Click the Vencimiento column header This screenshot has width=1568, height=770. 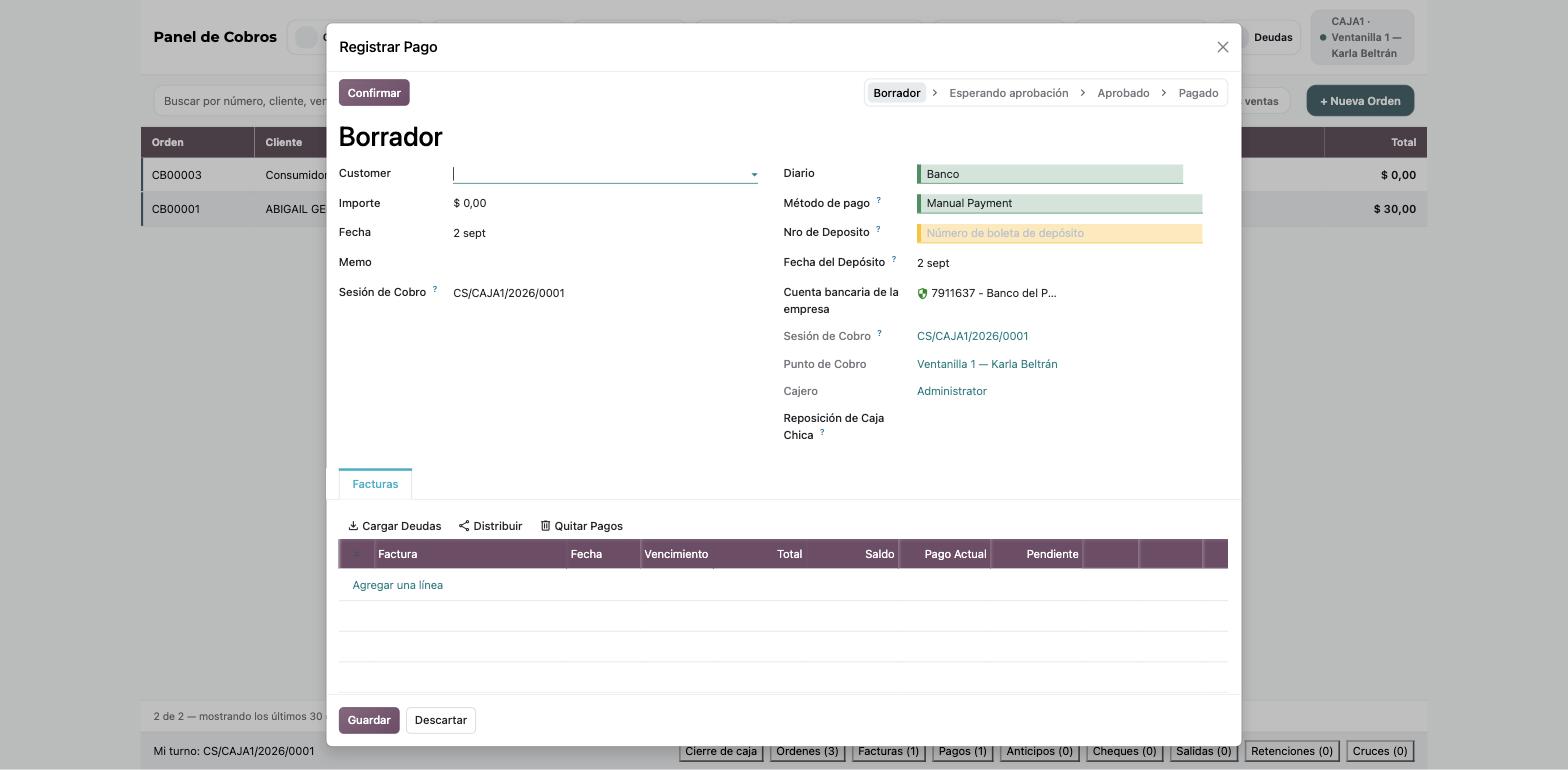677,554
